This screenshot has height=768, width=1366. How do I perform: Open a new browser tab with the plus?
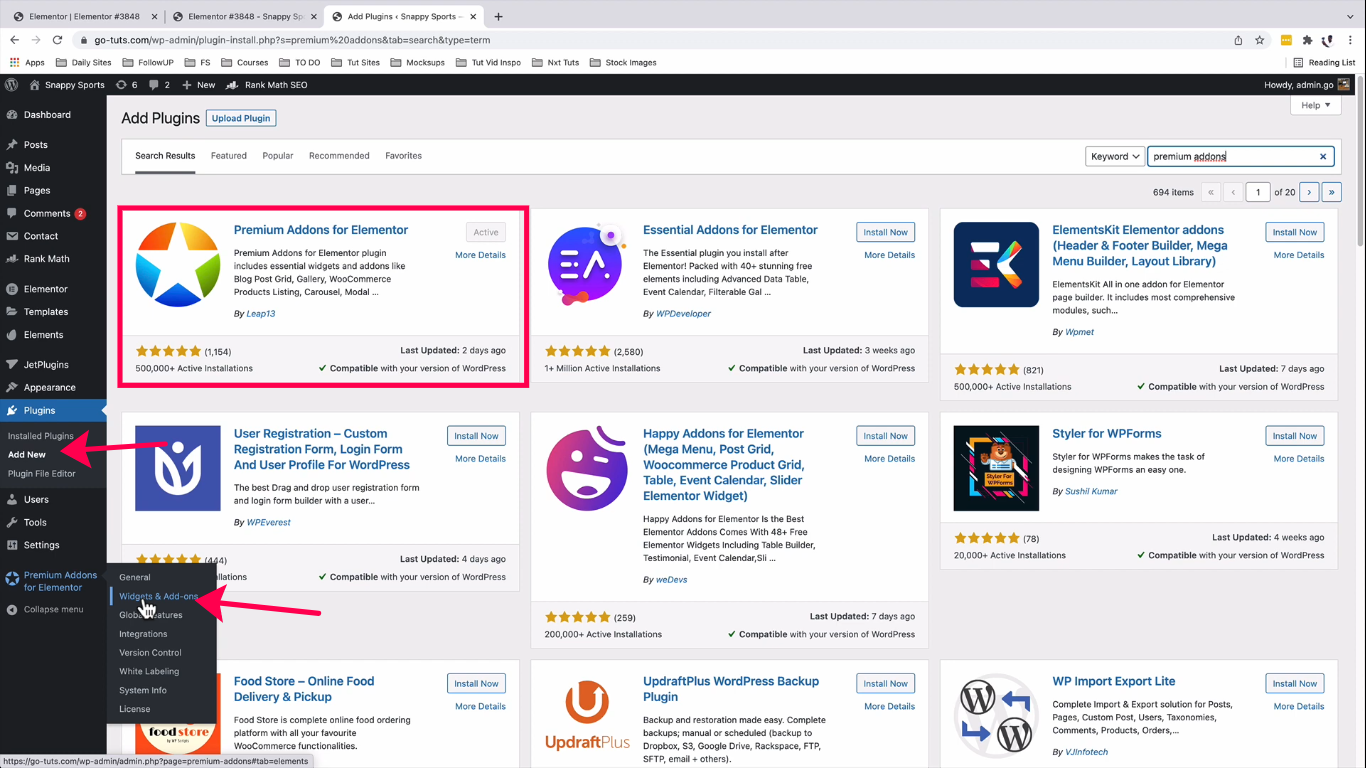pyautogui.click(x=499, y=16)
